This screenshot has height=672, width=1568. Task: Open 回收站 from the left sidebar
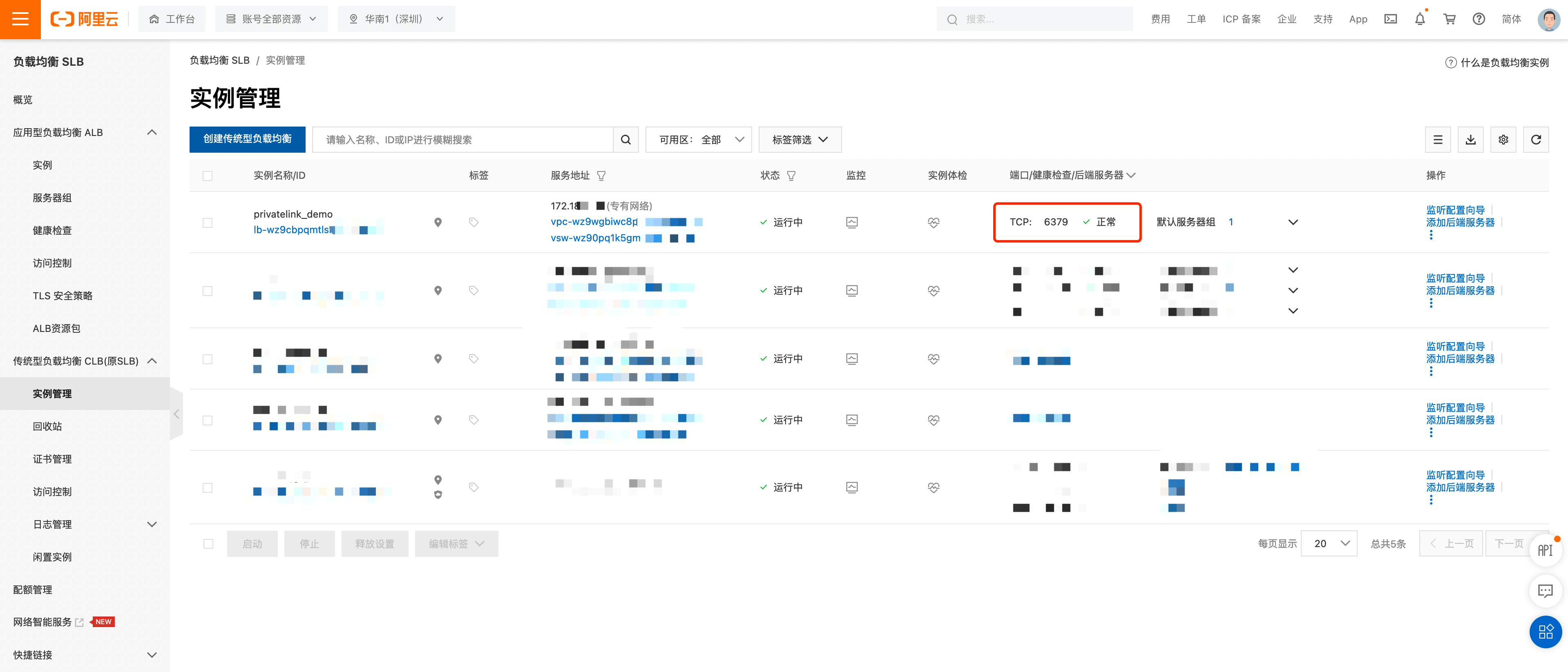tap(47, 426)
